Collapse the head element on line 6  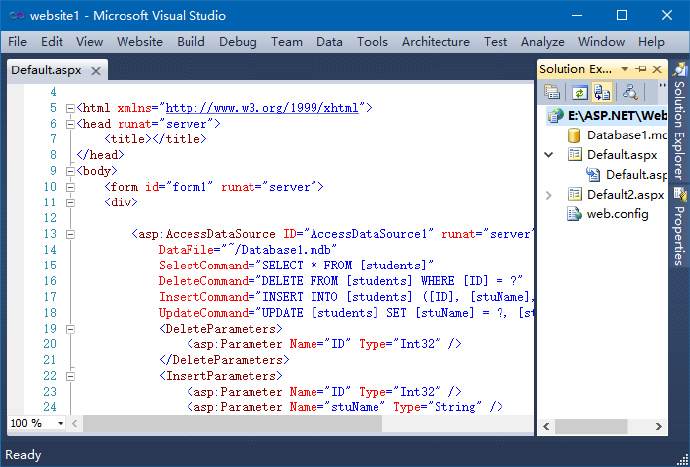point(70,125)
